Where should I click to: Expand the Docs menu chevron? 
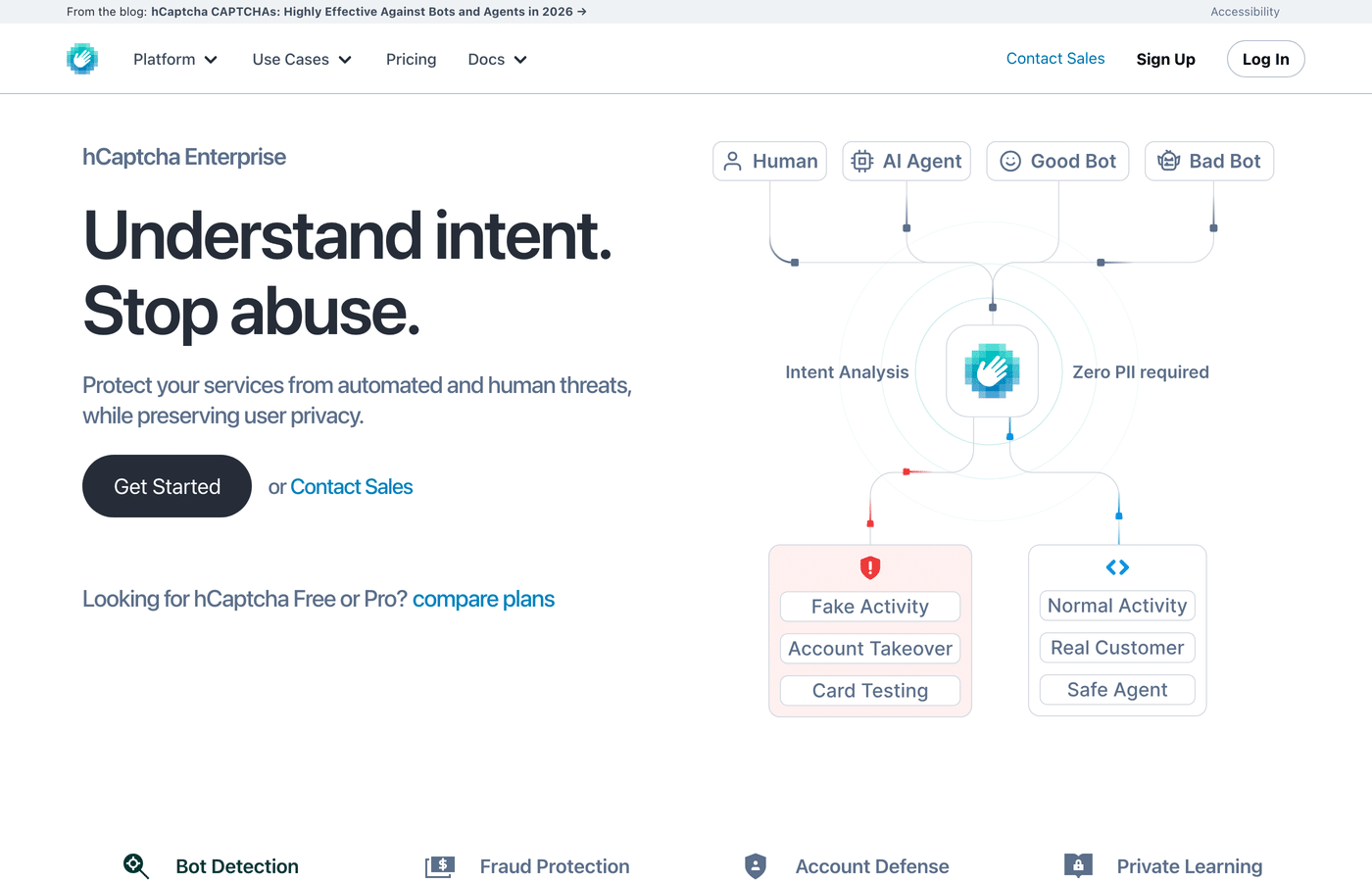[x=520, y=60]
